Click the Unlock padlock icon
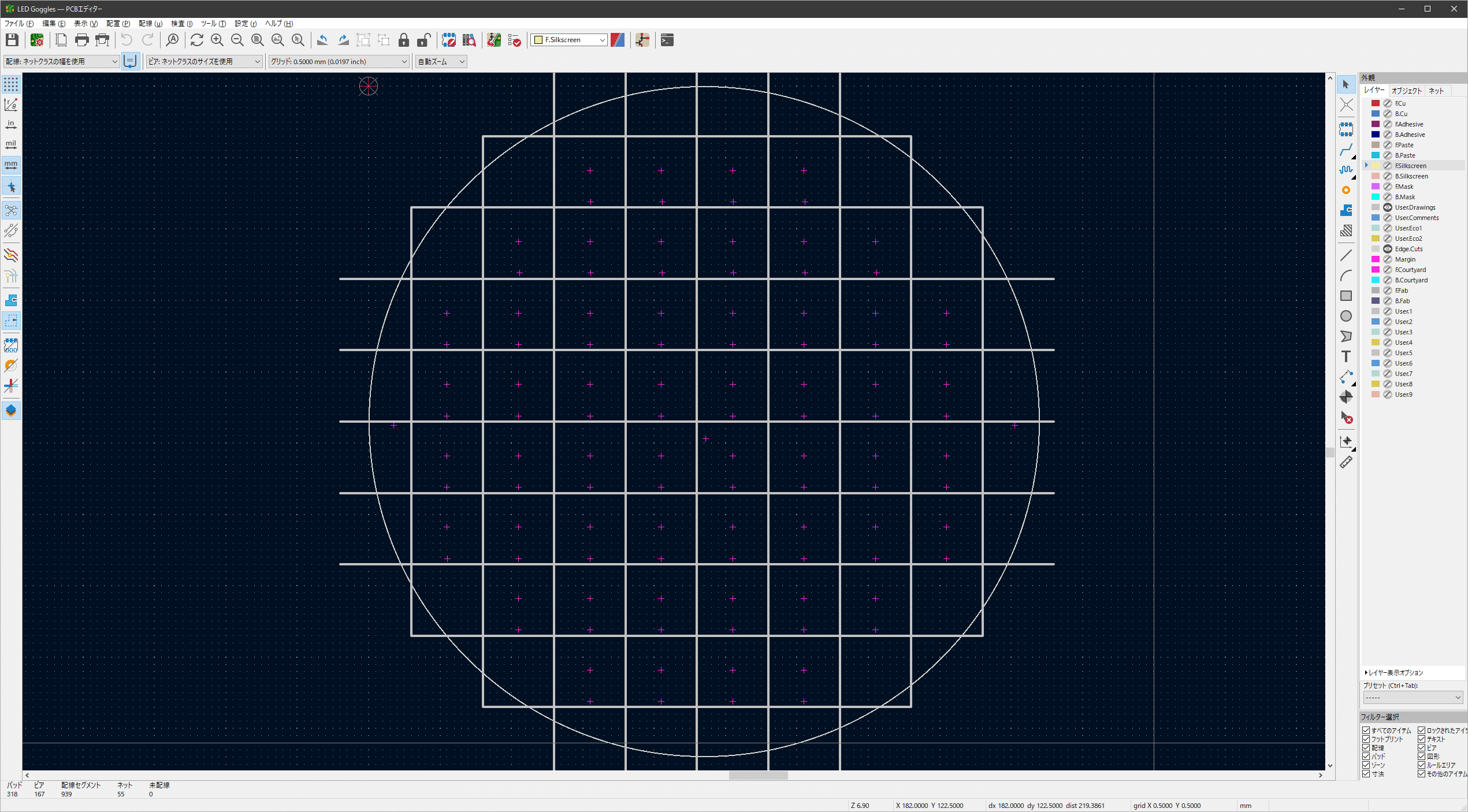Screen dimensions: 1468x812 [x=424, y=40]
